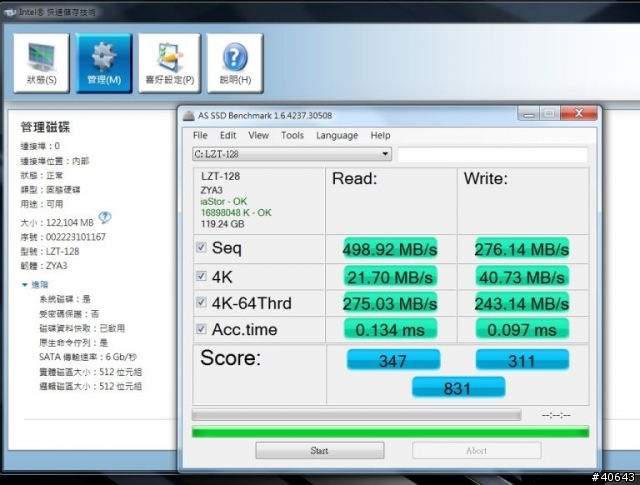
Task: Open the Help menu in AS SSD
Action: click(x=380, y=136)
